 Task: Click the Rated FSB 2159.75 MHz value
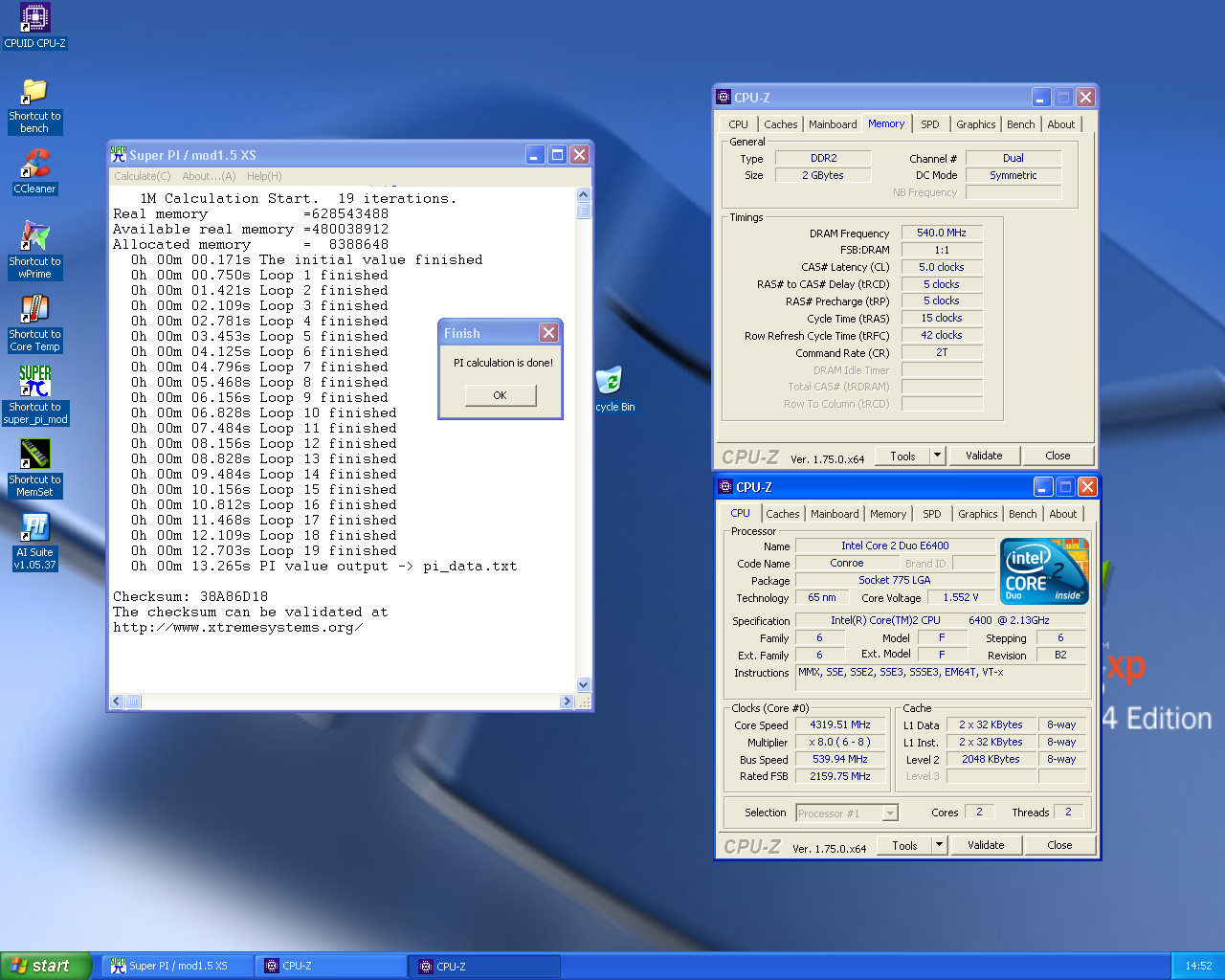click(840, 777)
